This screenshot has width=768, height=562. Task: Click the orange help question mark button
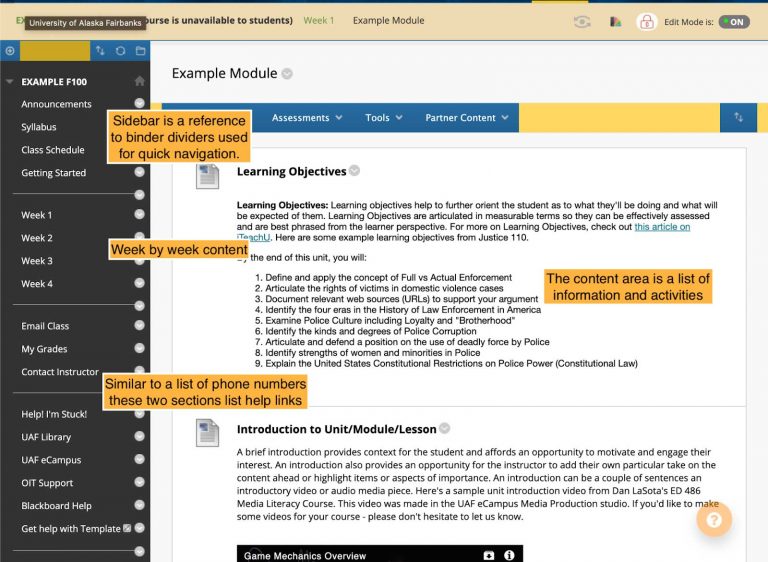click(715, 519)
